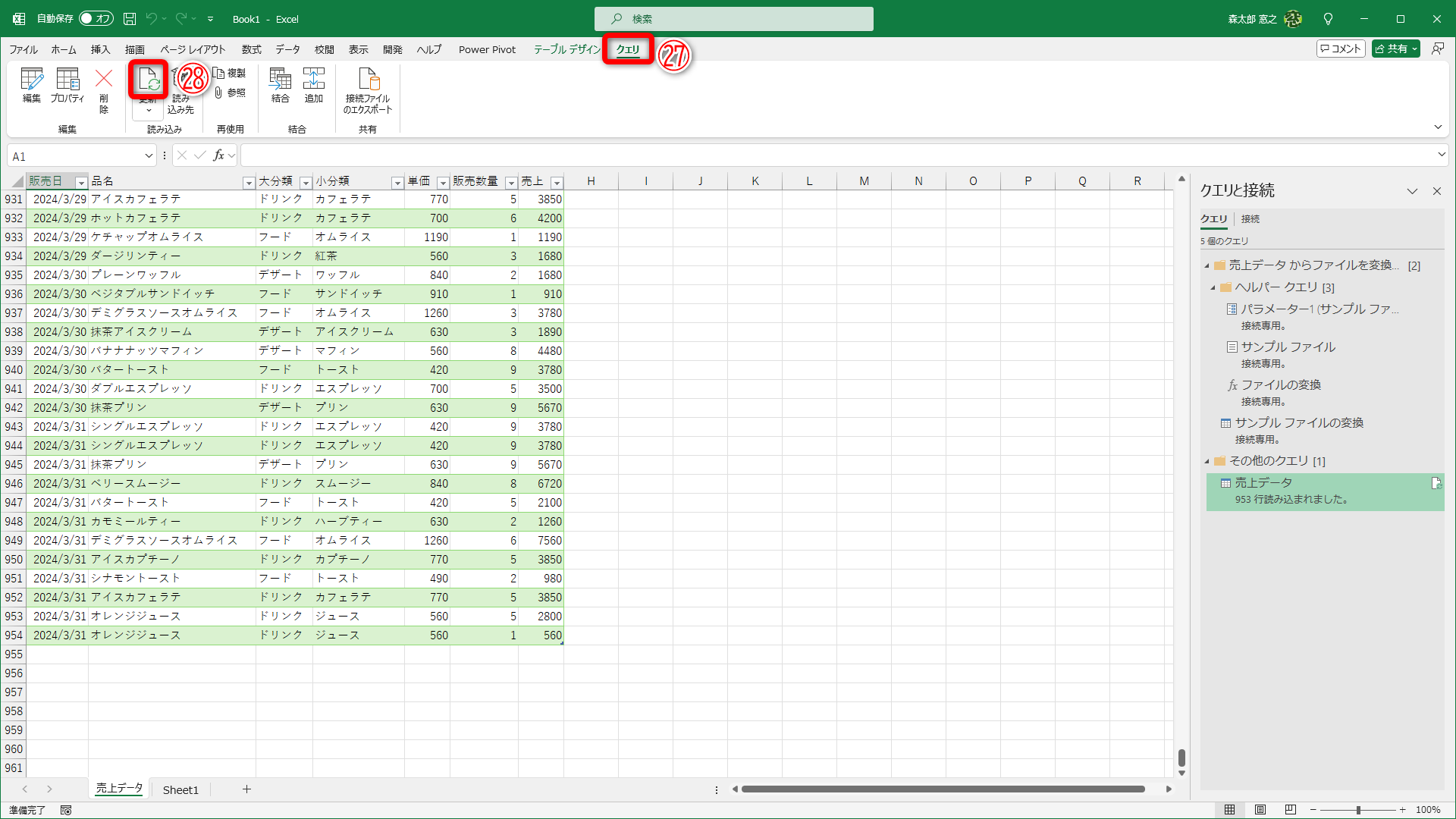Switch to Page Layout view in status bar
1456x819 pixels.
click(x=1260, y=810)
